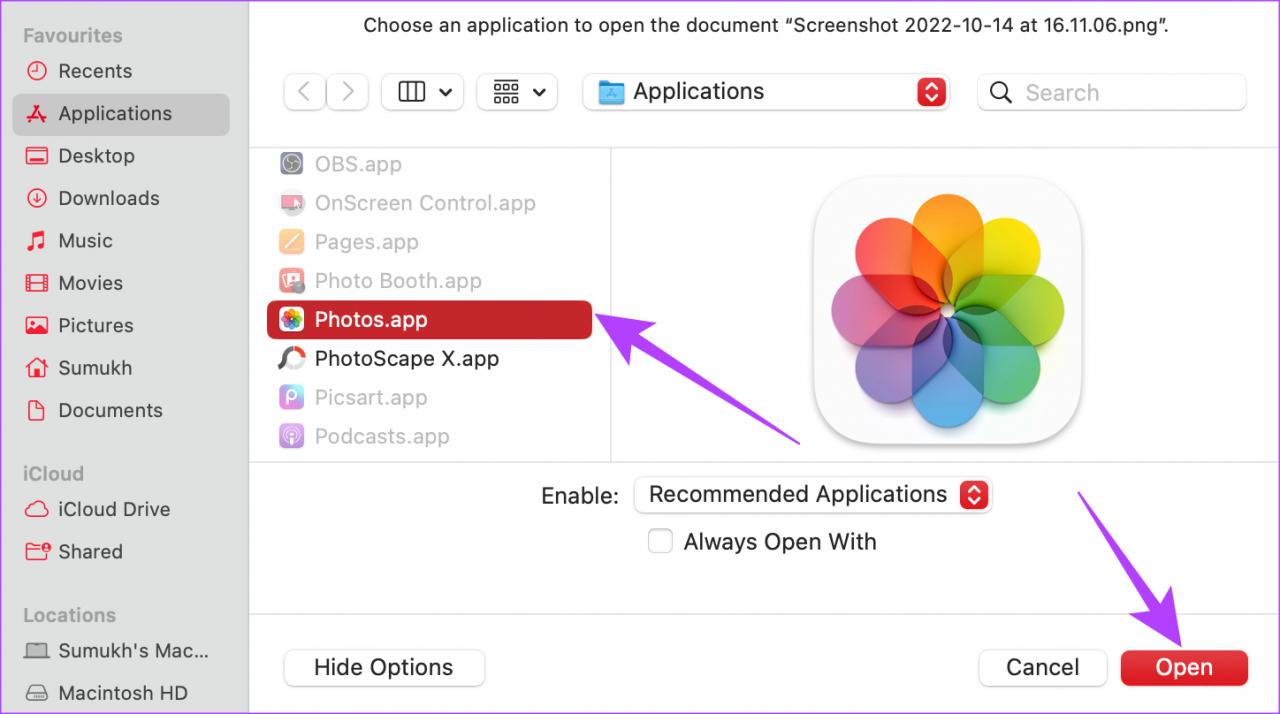Click the Downloads arrow icon in sidebar

click(37, 198)
